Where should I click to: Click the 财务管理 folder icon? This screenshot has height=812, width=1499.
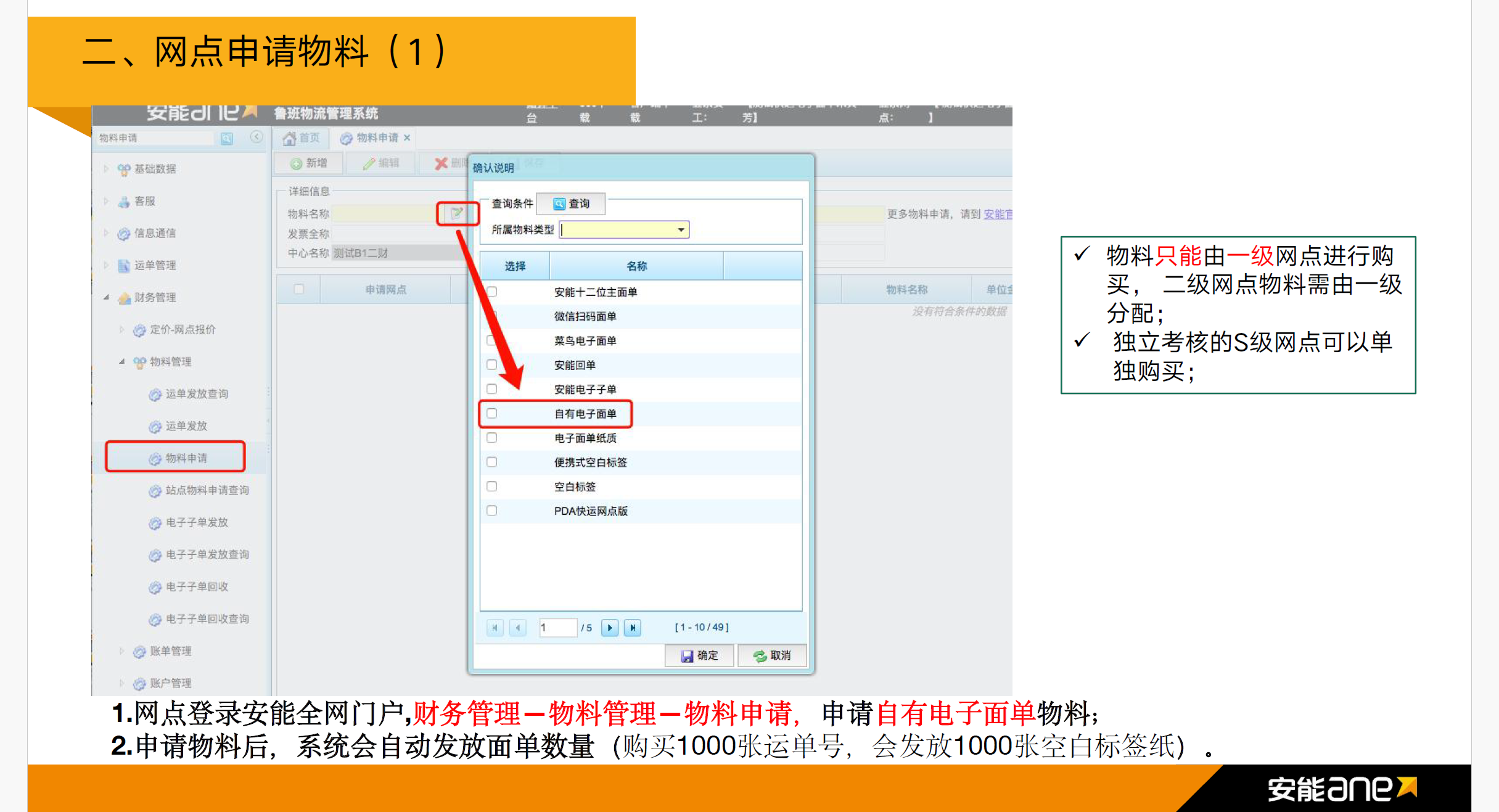click(x=124, y=298)
